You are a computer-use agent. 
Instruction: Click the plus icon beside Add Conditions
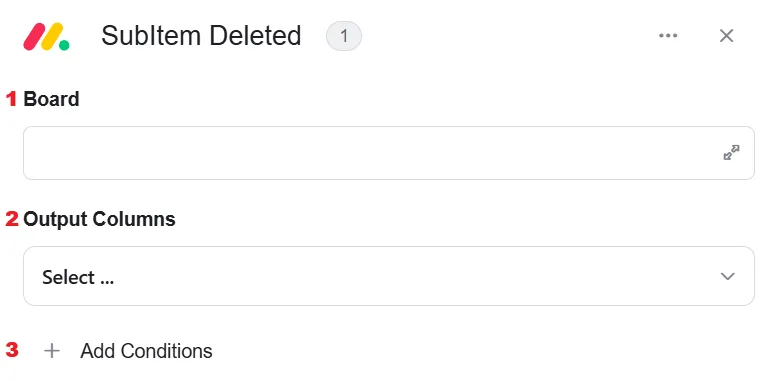52,351
